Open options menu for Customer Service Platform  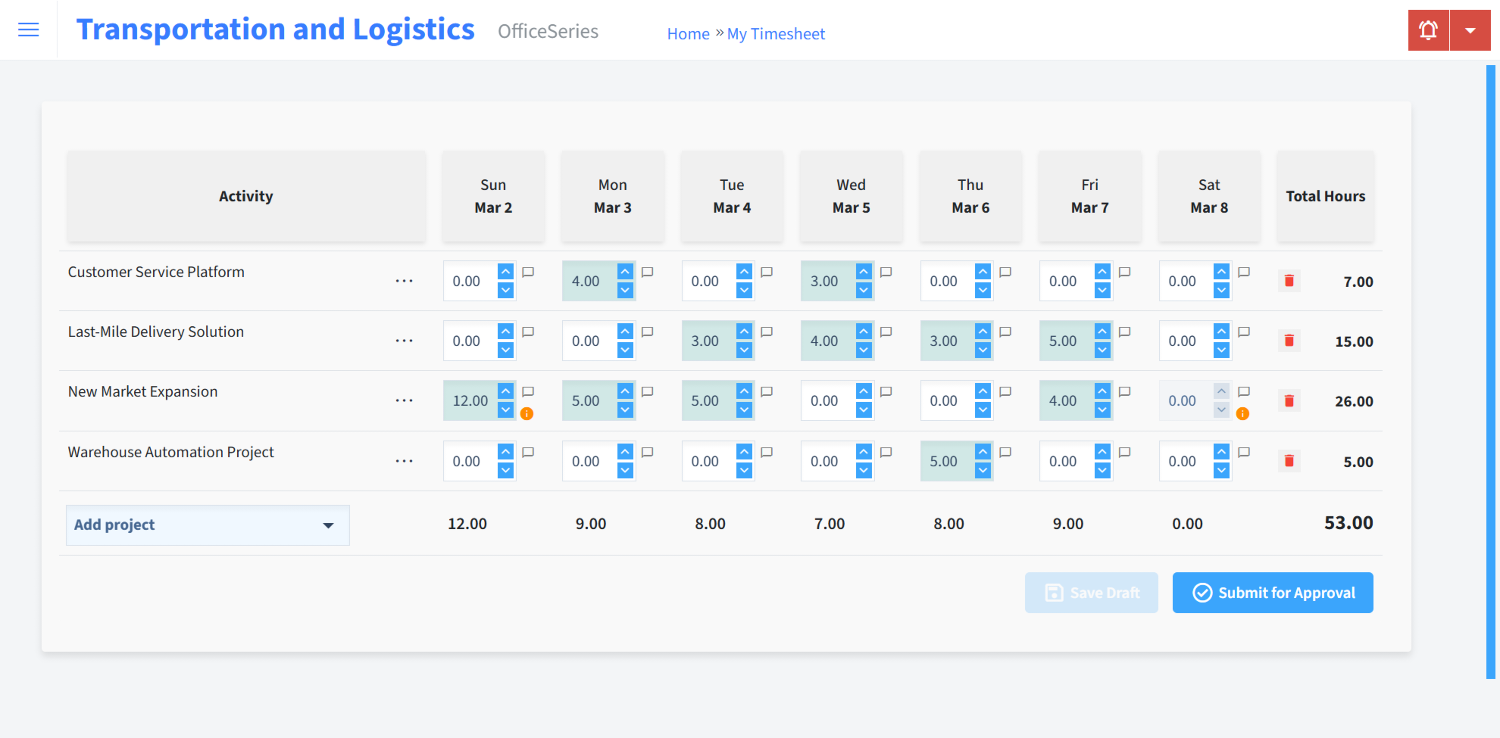pos(404,280)
